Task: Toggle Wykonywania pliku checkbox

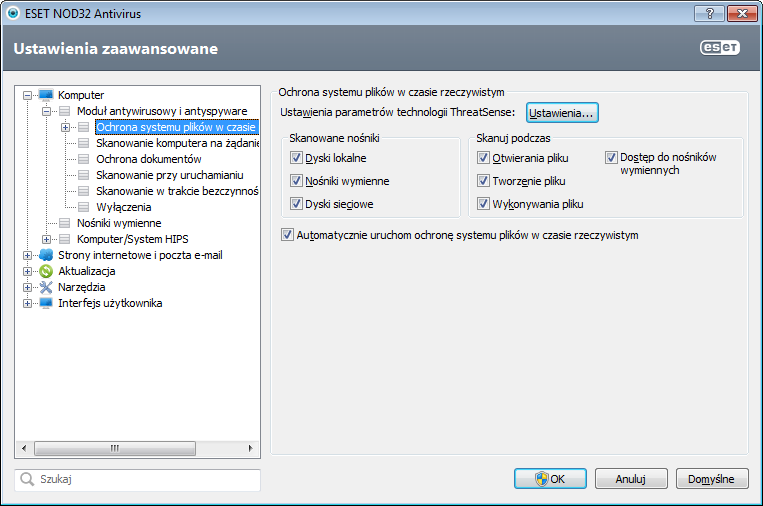Action: pos(483,203)
